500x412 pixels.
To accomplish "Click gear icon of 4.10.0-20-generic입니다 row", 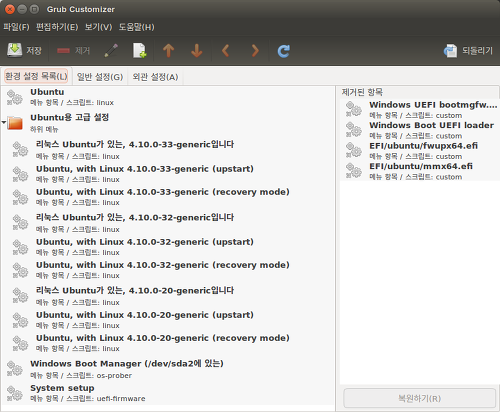I will [20, 296].
